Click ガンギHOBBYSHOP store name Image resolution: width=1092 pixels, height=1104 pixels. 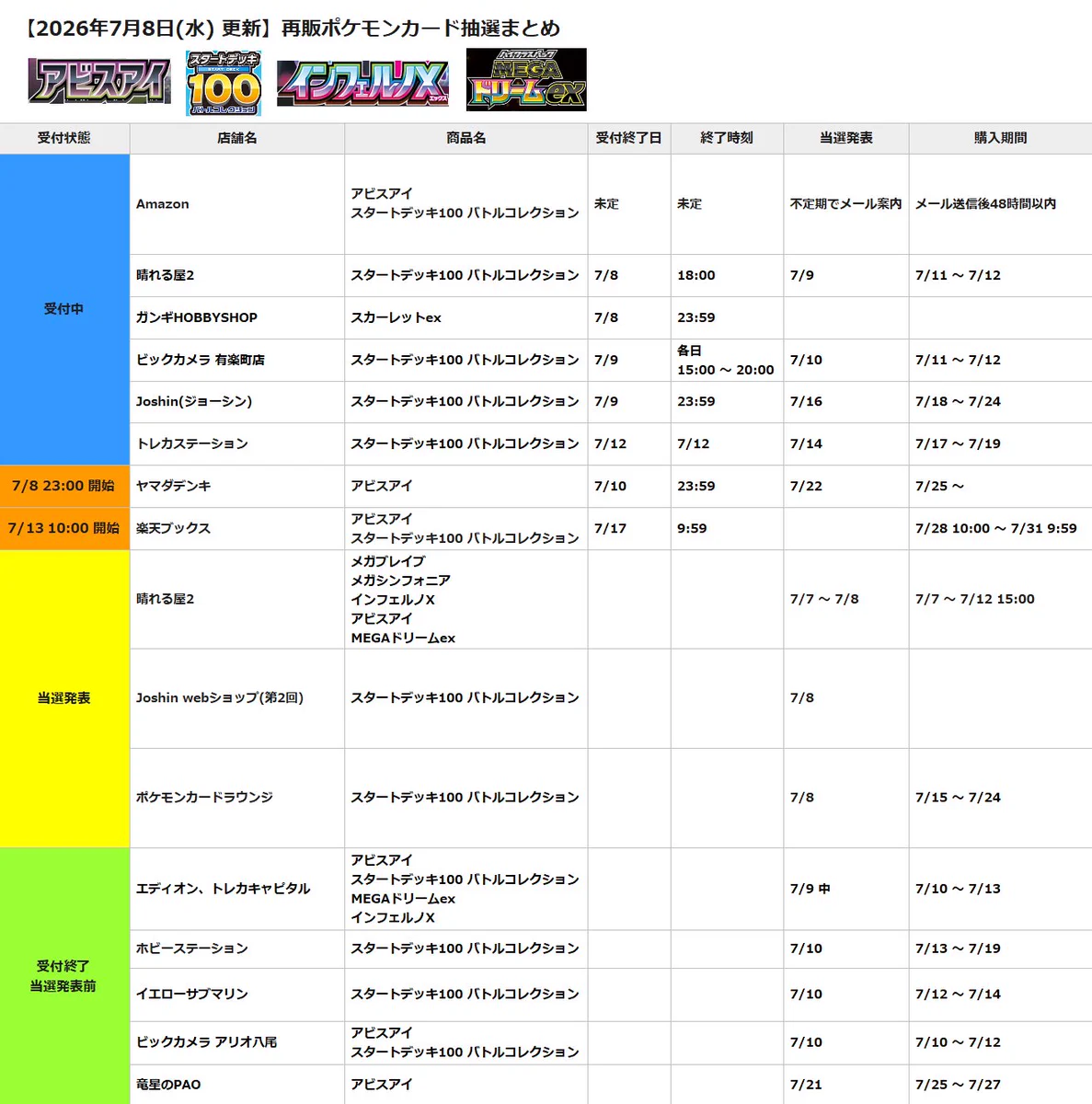[x=197, y=317]
